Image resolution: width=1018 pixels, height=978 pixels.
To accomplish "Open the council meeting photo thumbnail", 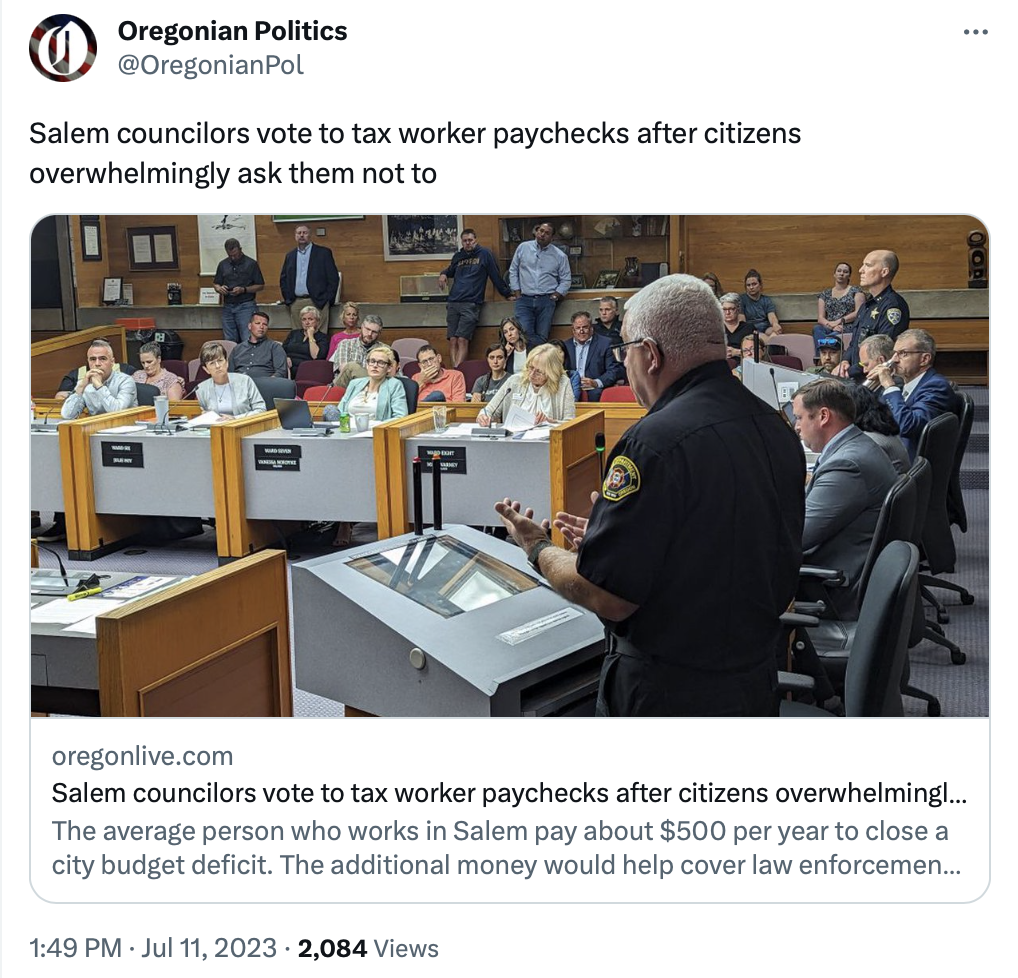I will coord(510,466).
